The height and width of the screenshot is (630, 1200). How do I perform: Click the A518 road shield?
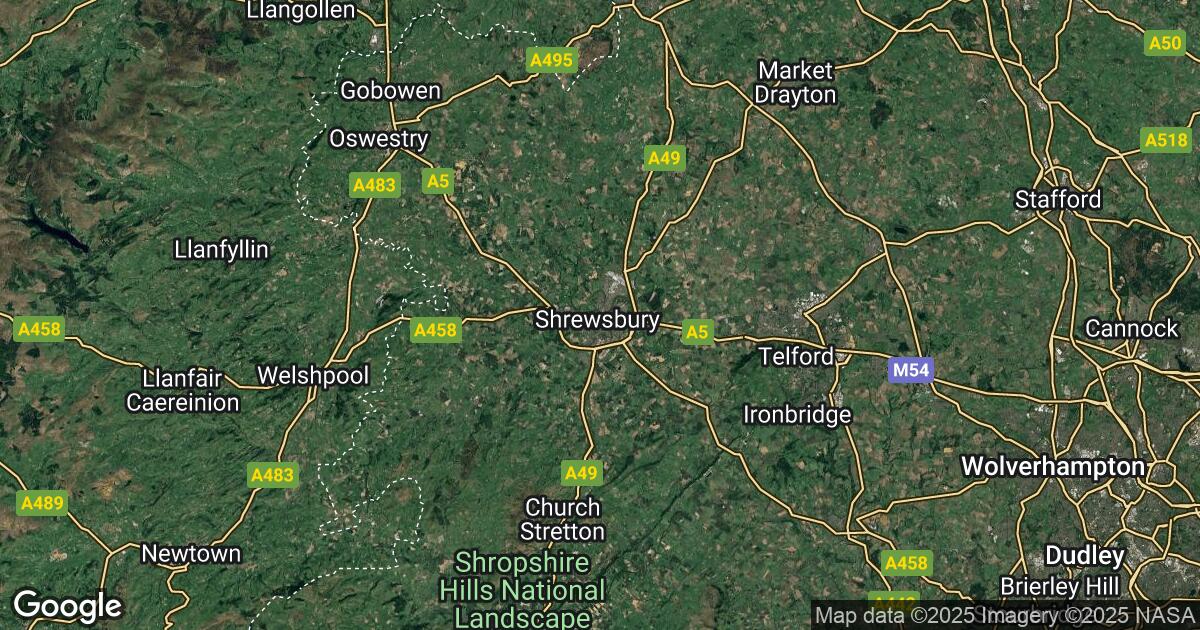(1167, 141)
